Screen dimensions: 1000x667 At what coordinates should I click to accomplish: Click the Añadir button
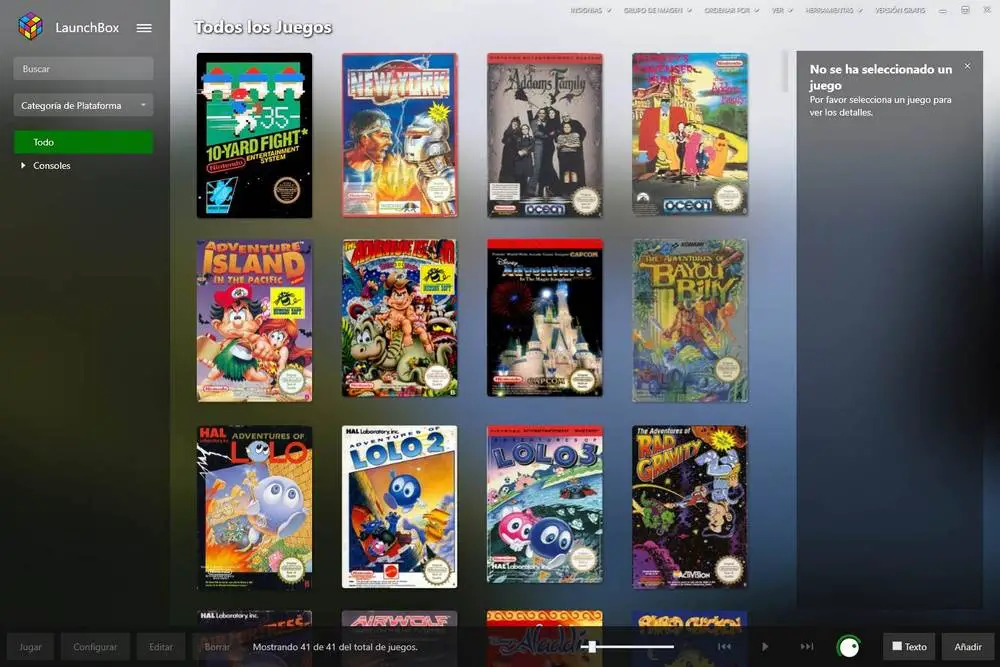967,647
